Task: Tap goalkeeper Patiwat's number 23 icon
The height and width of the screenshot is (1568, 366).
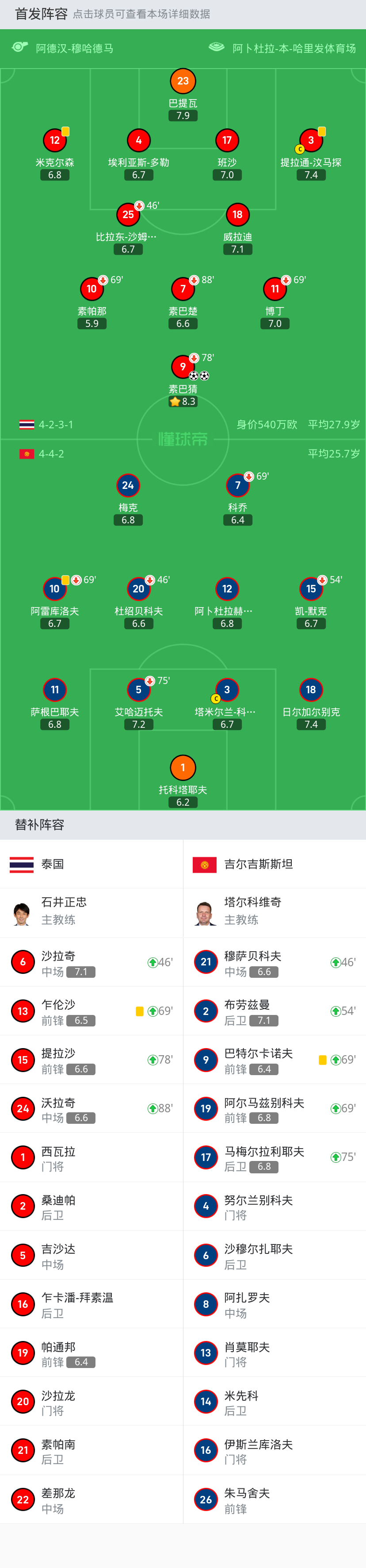Action: 183,81
